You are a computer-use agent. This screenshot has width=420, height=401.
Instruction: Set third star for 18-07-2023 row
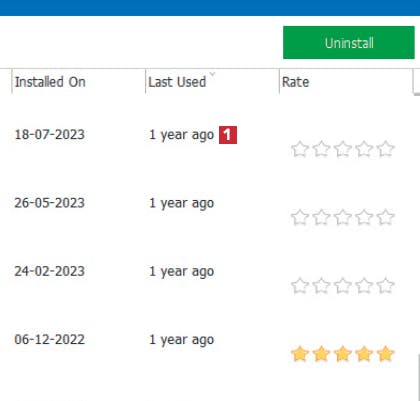pos(343,149)
